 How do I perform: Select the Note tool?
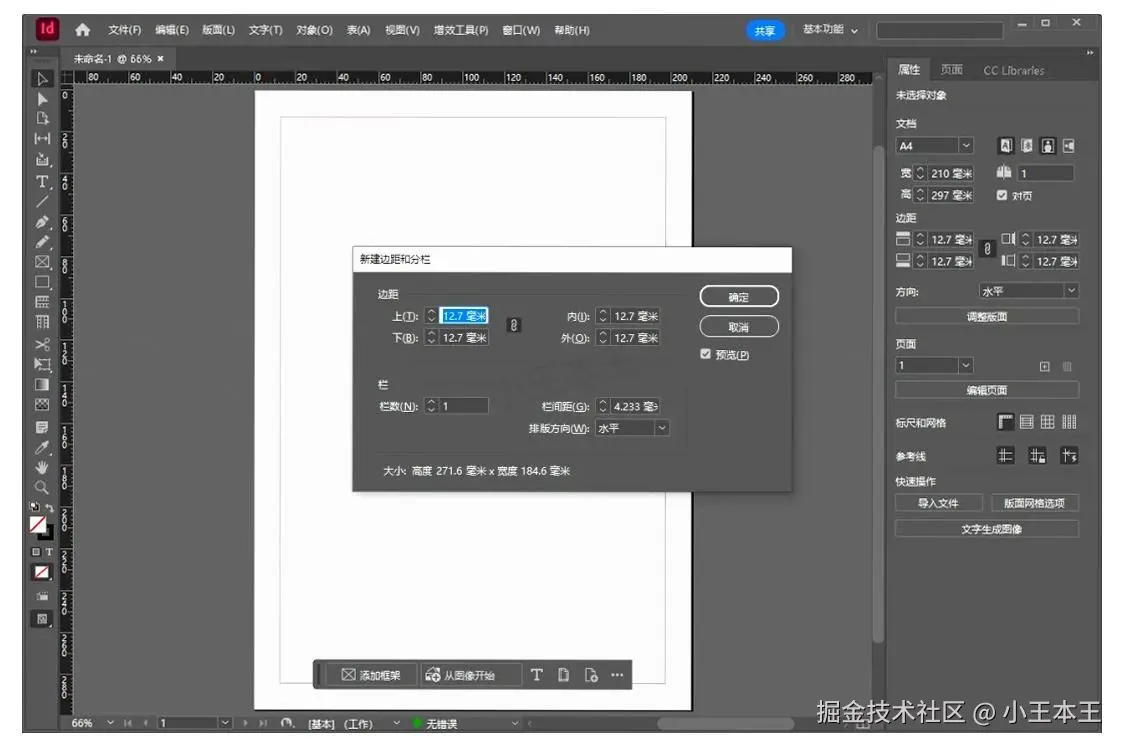point(42,427)
